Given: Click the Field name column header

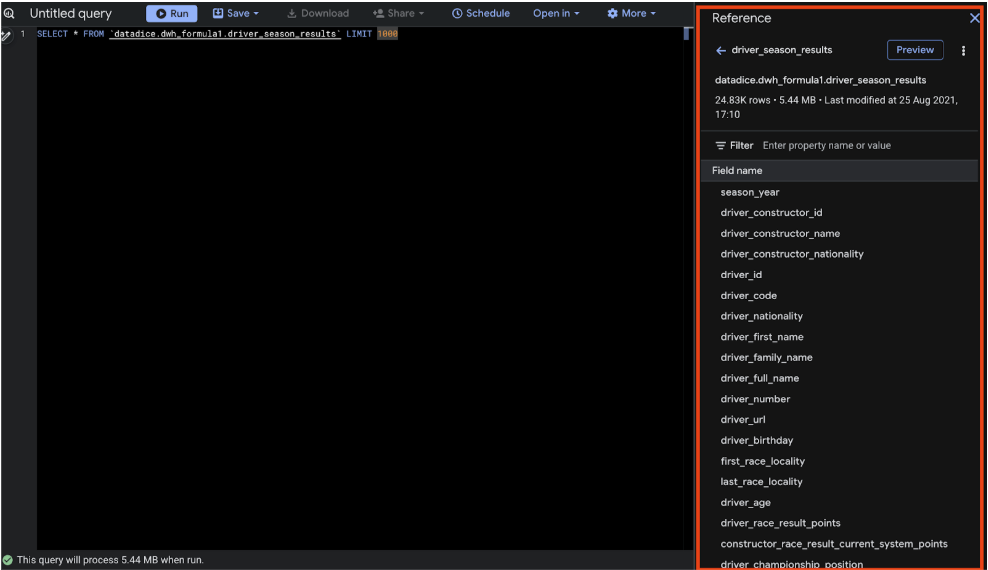Looking at the screenshot, I should pyautogui.click(x=737, y=171).
